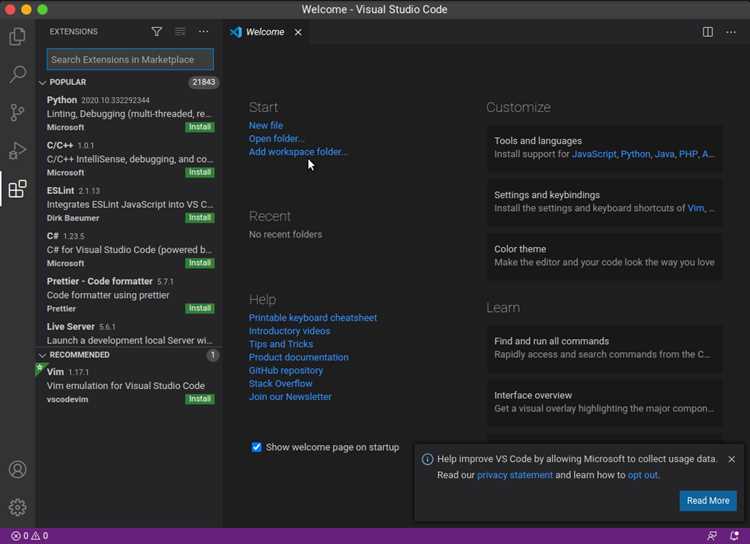Open the Accounts icon in activity bar
The image size is (750, 544).
17,469
